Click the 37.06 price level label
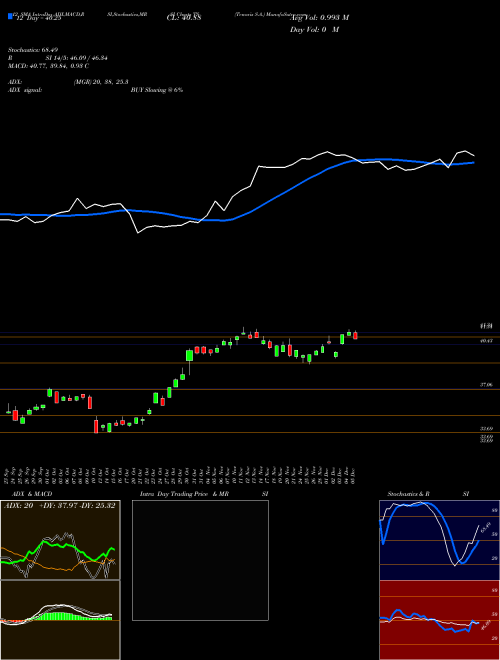500x660 pixels. pyautogui.click(x=486, y=385)
